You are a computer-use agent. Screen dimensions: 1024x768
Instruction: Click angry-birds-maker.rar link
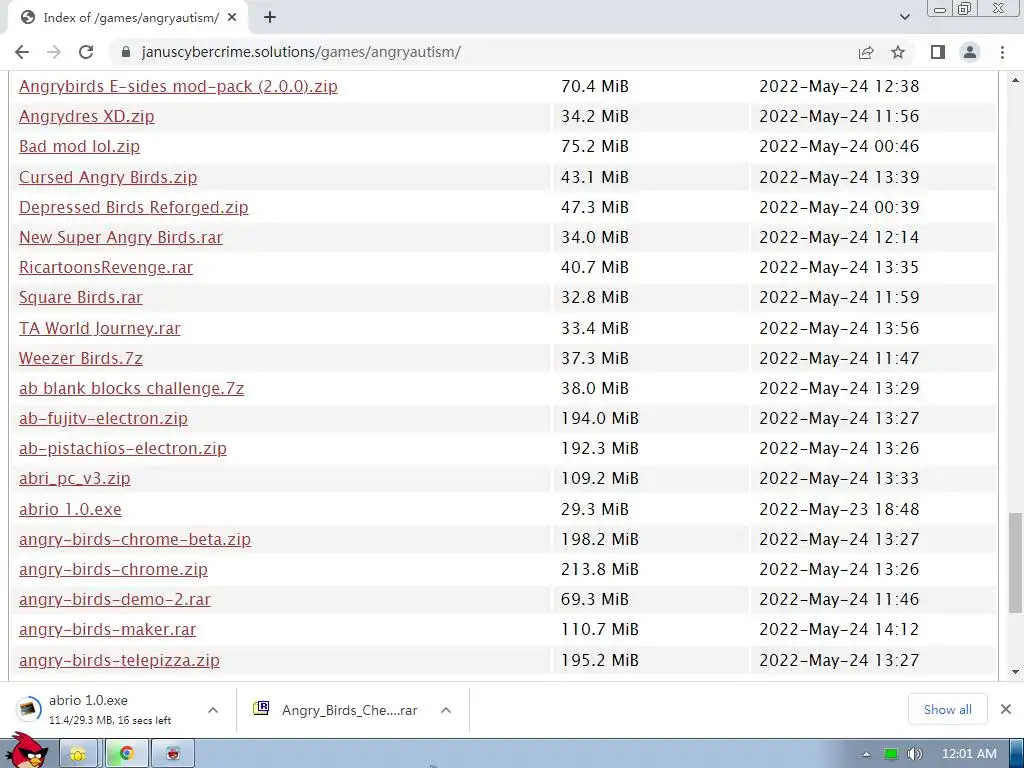click(107, 629)
